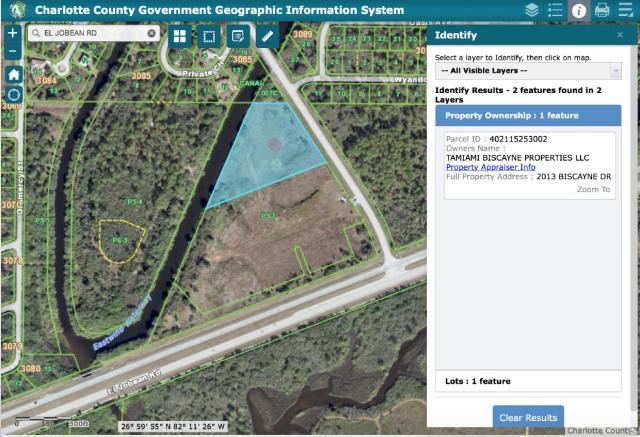
Task: Select Parcel ID 402115253002 text
Action: click(x=518, y=139)
